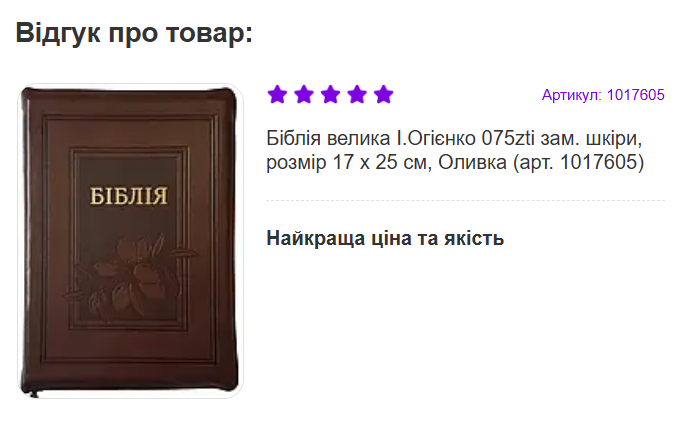Click the dashed divider under product title
This screenshot has height=421, width=681.
tap(466, 201)
